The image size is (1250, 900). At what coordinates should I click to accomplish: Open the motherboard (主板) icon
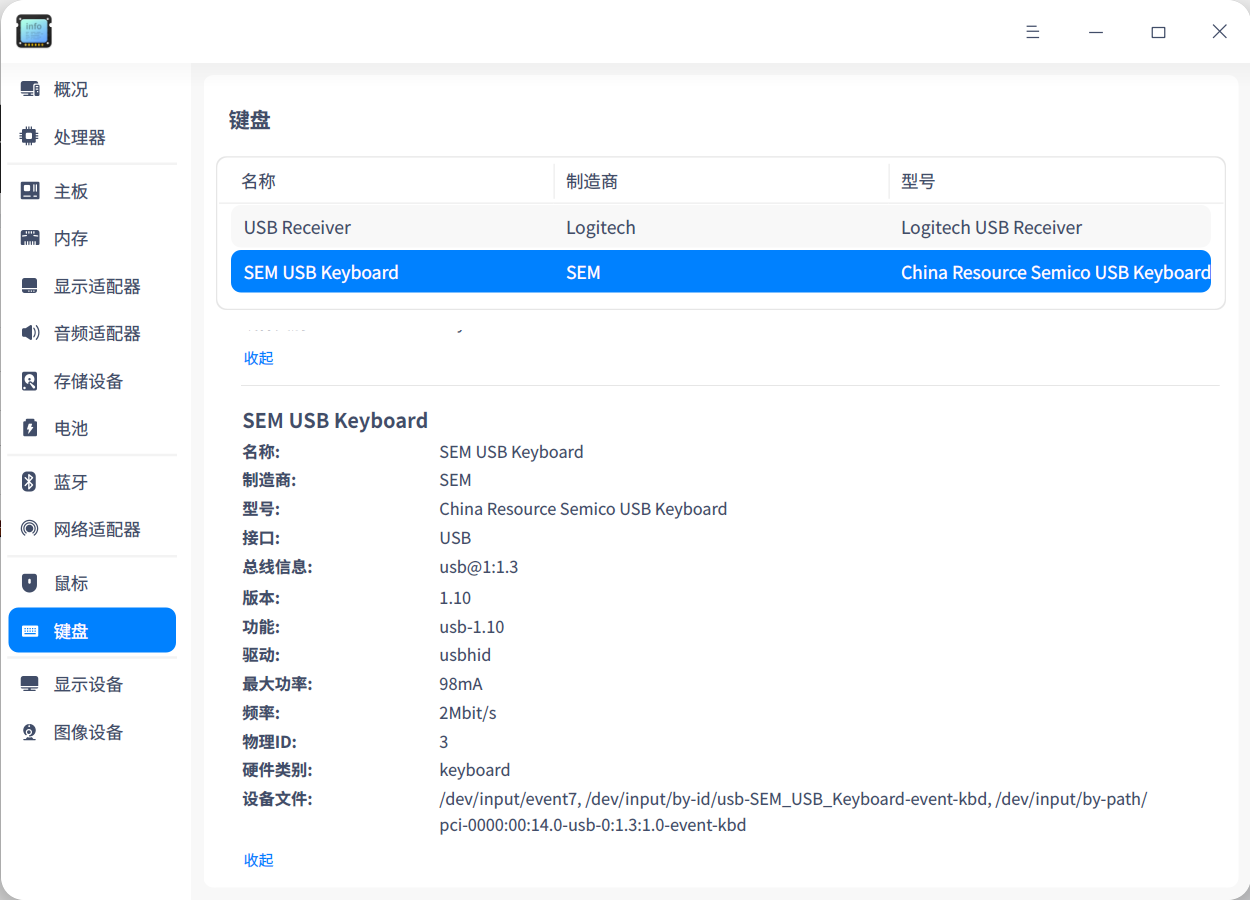[30, 191]
